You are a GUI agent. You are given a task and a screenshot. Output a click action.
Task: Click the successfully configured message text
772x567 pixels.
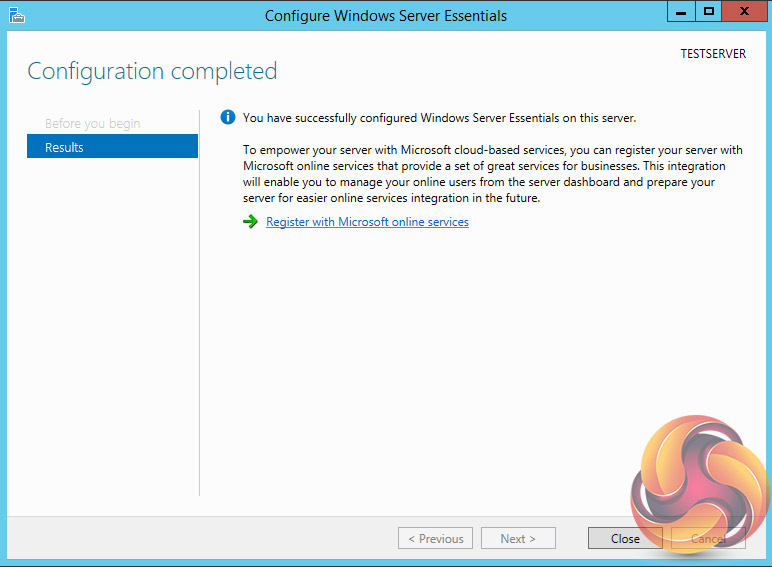(x=439, y=118)
